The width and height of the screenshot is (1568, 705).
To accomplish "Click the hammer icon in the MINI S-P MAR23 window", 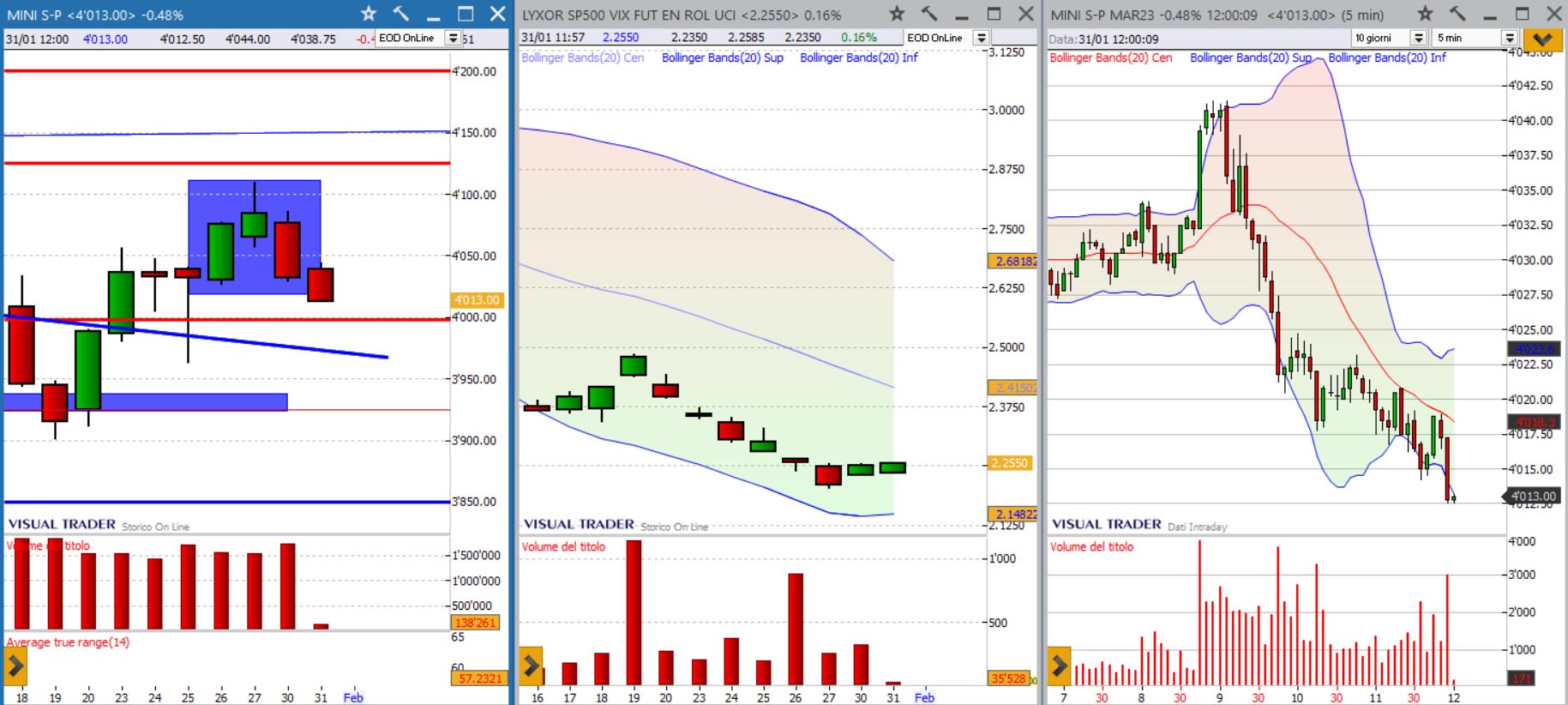I will 1457,14.
